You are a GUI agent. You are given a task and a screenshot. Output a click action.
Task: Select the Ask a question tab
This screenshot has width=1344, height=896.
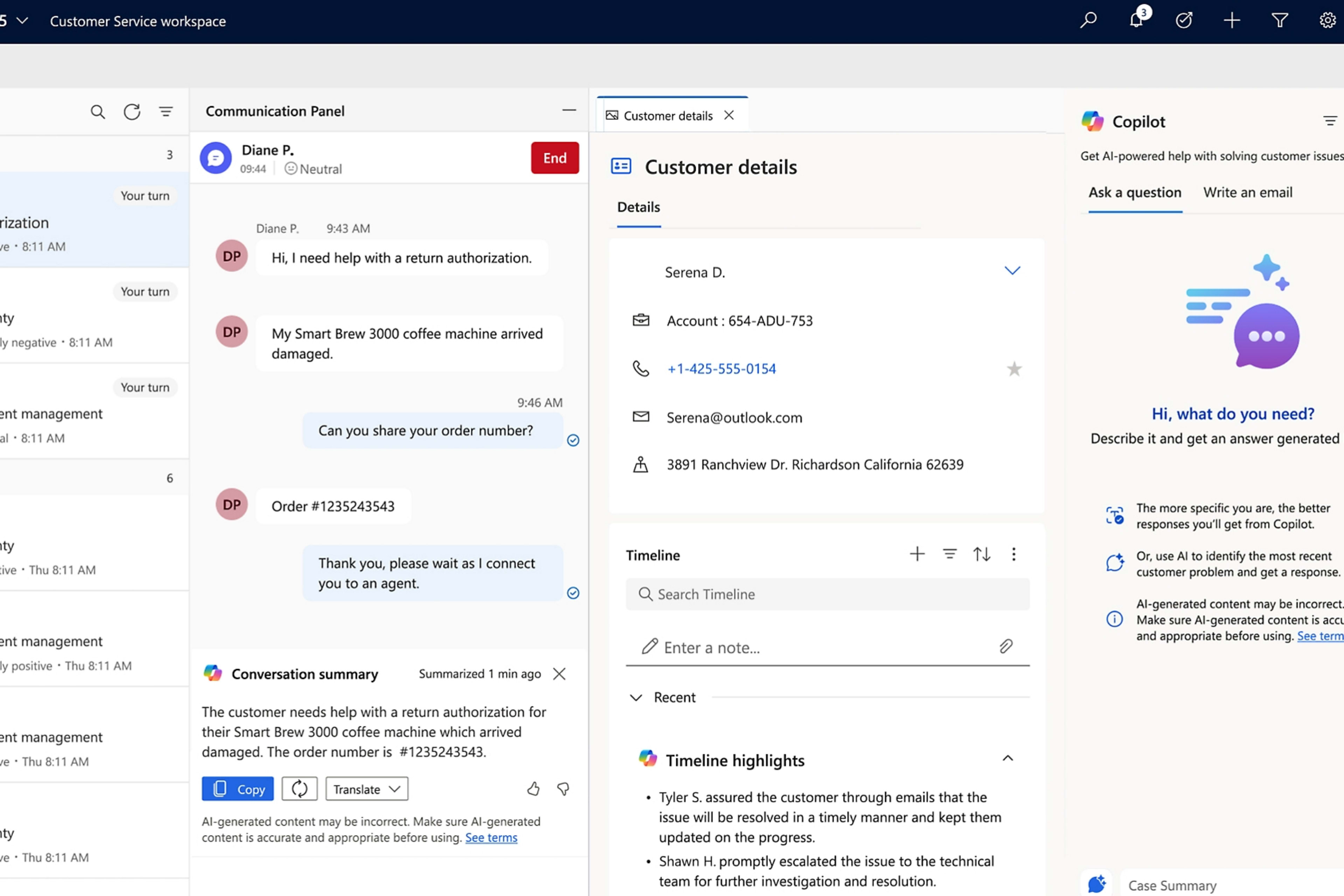click(x=1135, y=192)
